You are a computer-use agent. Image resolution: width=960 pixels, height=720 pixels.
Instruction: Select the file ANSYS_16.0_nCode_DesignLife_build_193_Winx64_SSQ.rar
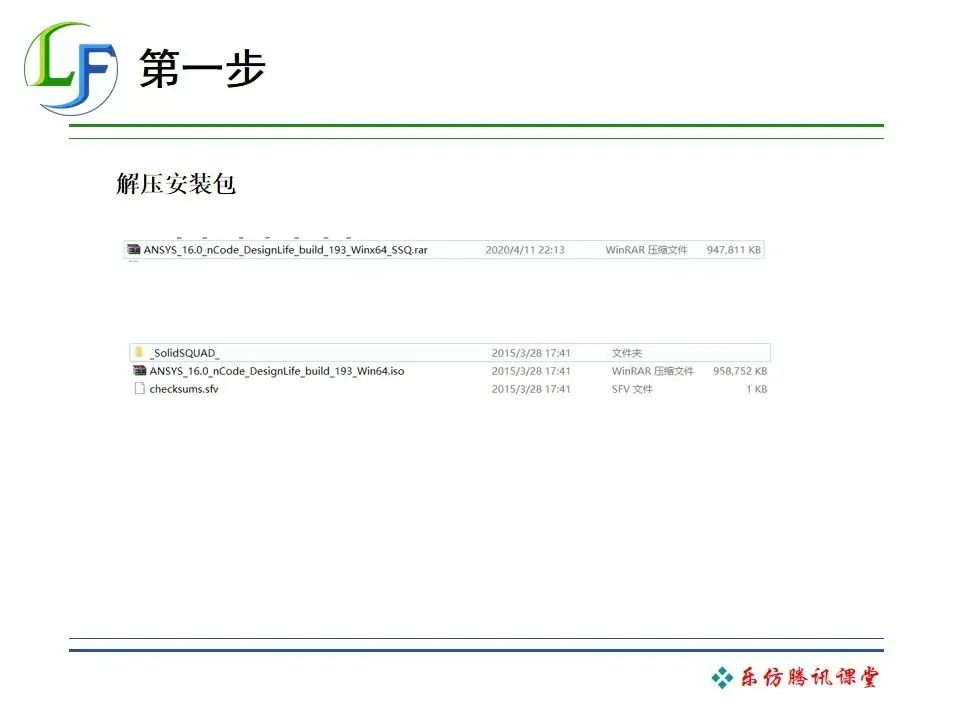(x=285, y=250)
